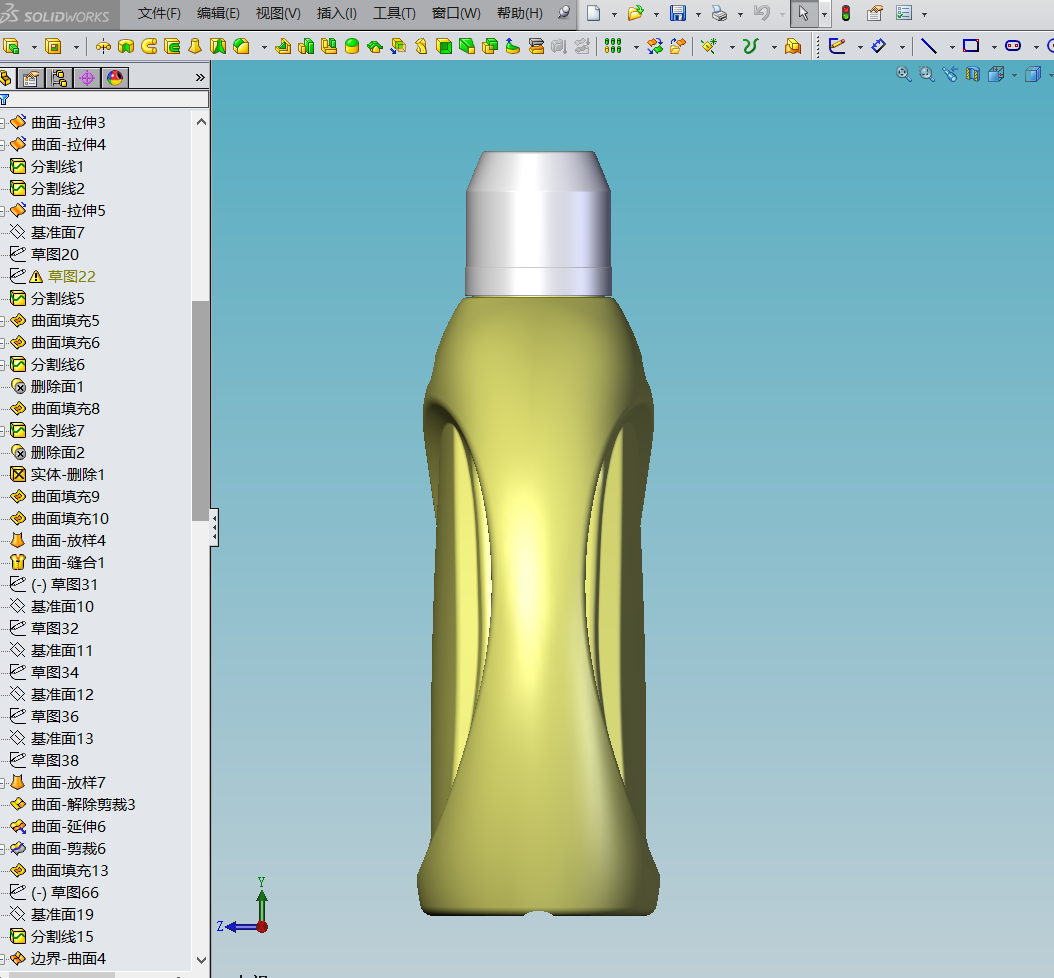Screen dimensions: 1054x978
Task: Select the Smart Dimension tool
Action: 879,46
